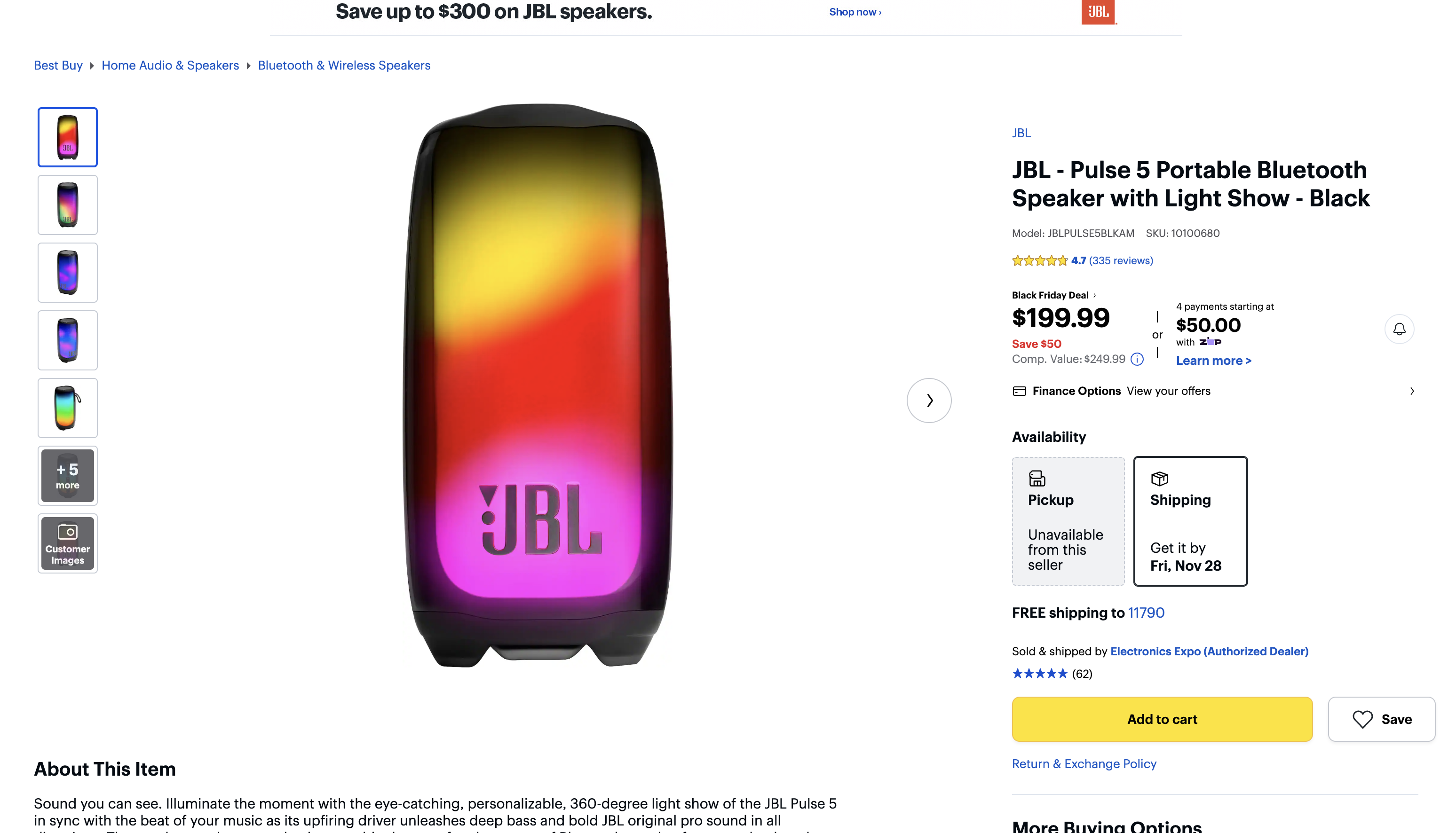Select the Shipping availability option
Viewport: 1456px width, 833px height.
[x=1190, y=521]
